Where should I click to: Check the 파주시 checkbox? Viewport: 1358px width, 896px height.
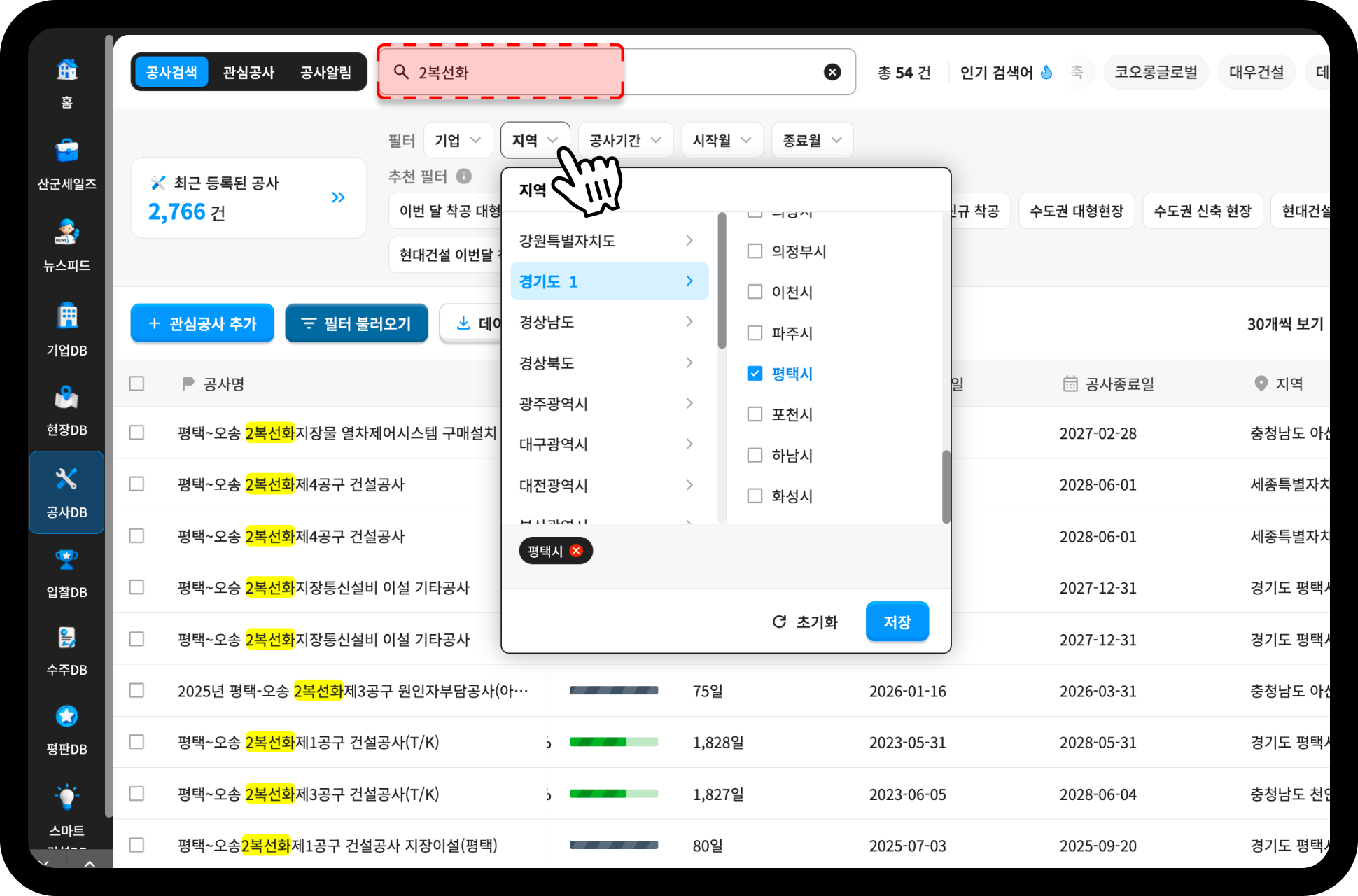pos(755,332)
